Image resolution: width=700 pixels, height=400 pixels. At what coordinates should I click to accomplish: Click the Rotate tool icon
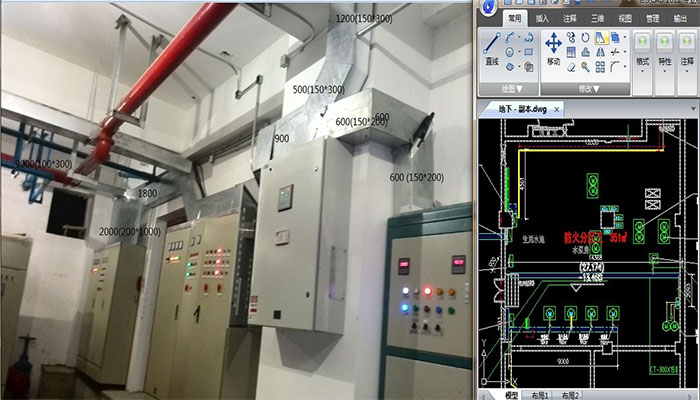tap(585, 37)
